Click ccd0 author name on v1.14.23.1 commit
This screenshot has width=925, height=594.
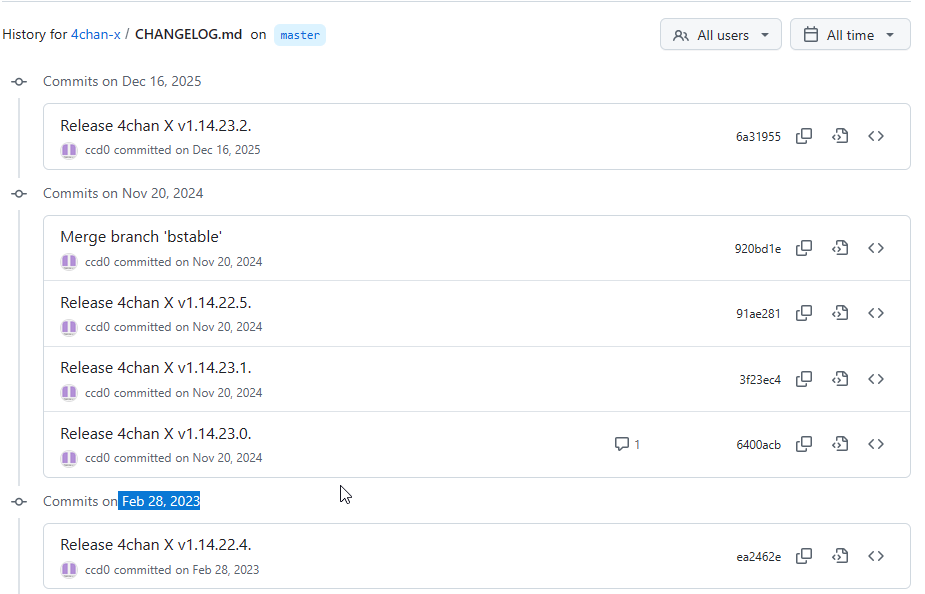coord(97,393)
